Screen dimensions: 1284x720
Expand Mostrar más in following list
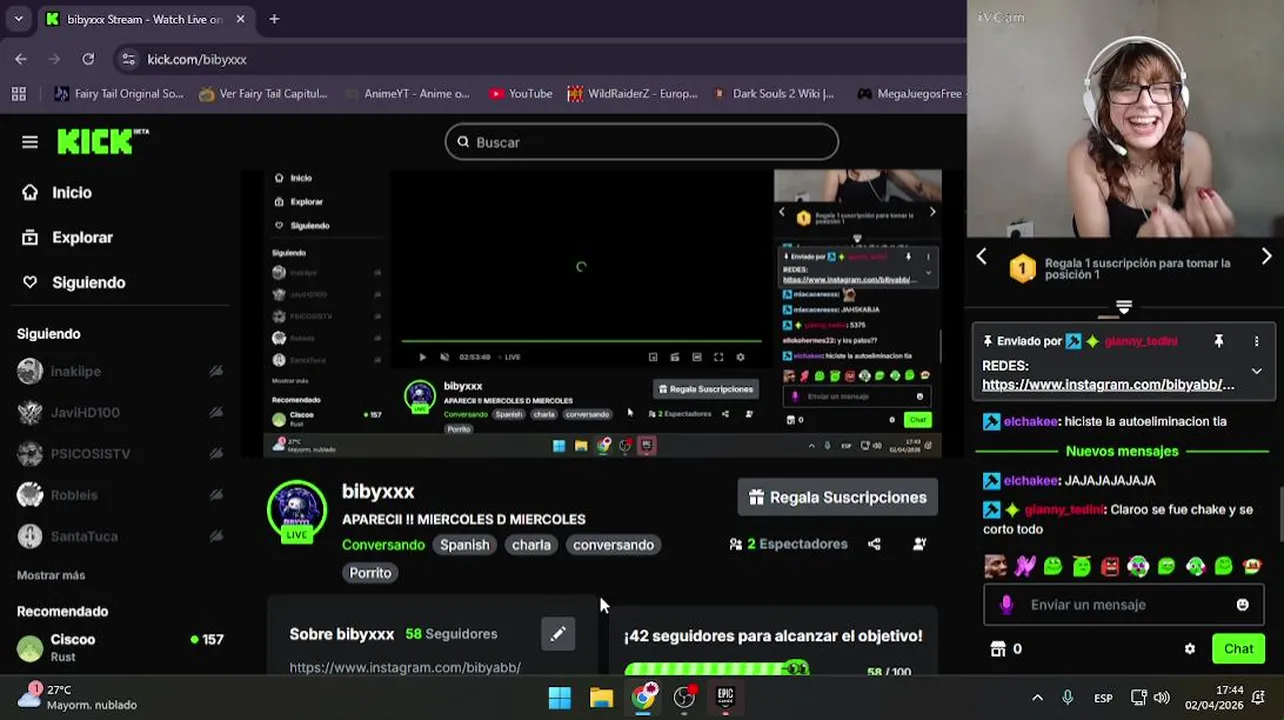(x=51, y=575)
